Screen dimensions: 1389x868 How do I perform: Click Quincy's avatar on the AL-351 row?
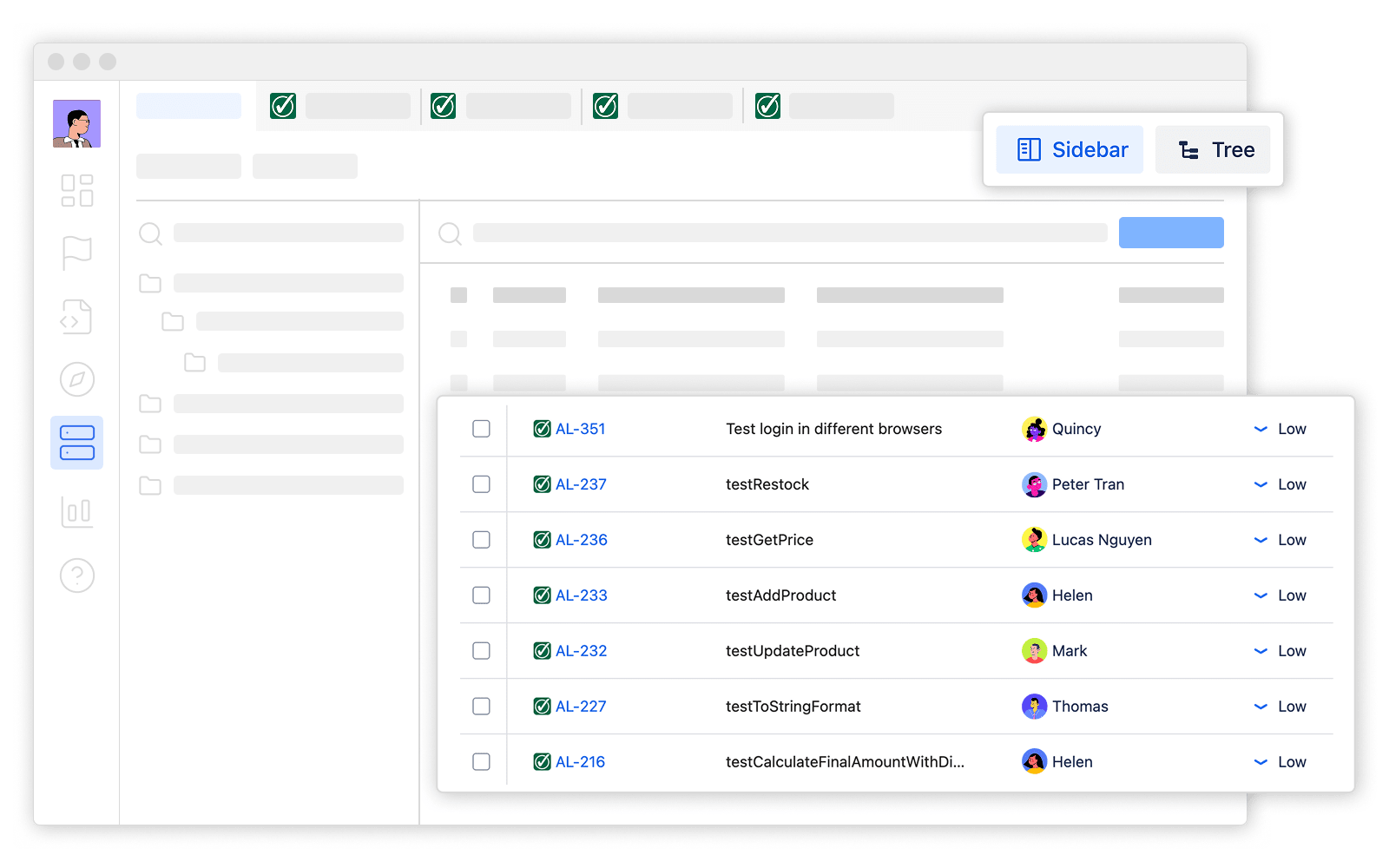[1034, 428]
